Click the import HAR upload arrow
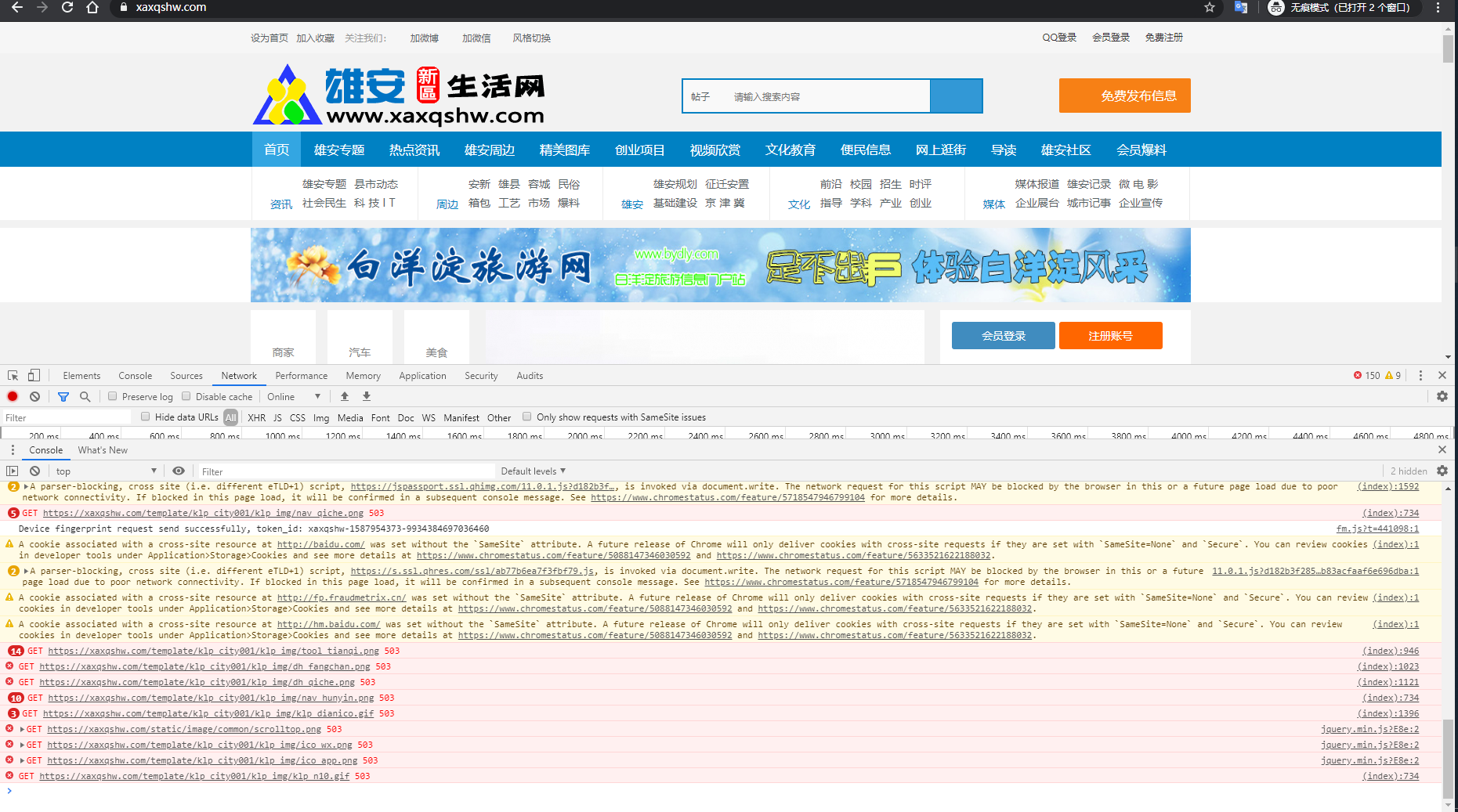The height and width of the screenshot is (812, 1458). coord(345,397)
